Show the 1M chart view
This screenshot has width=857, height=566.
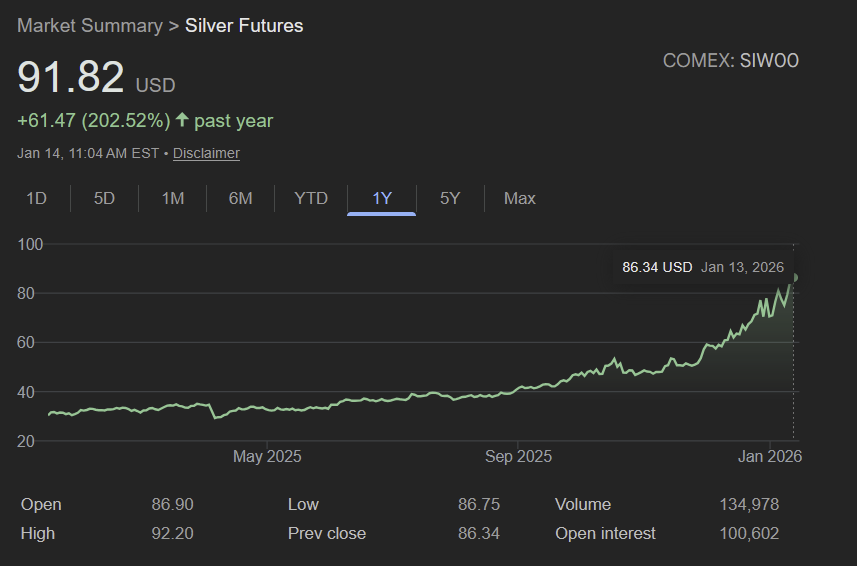(173, 198)
